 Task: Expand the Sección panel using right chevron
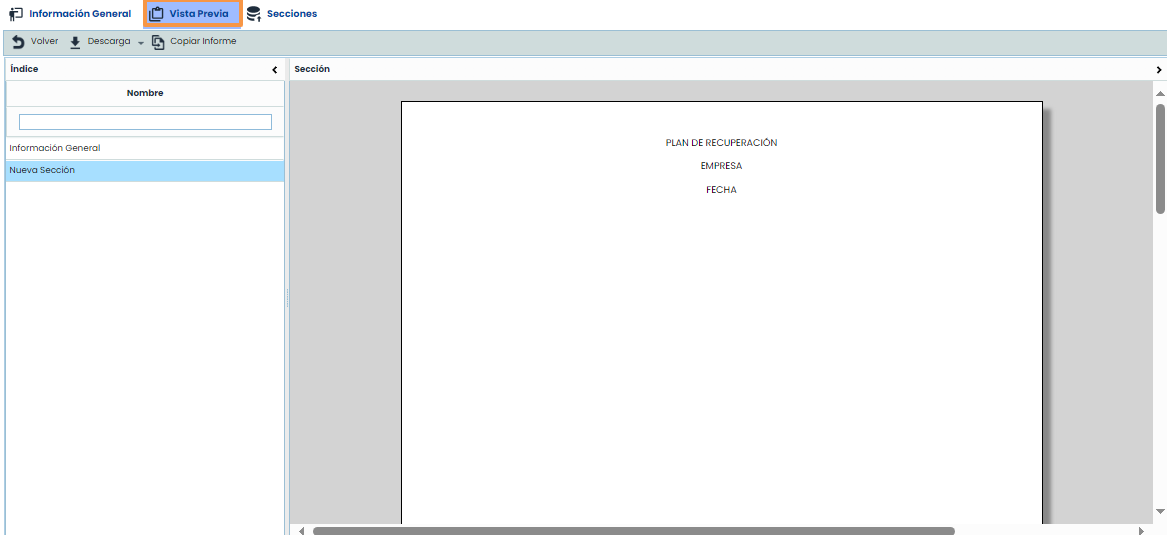(1159, 70)
